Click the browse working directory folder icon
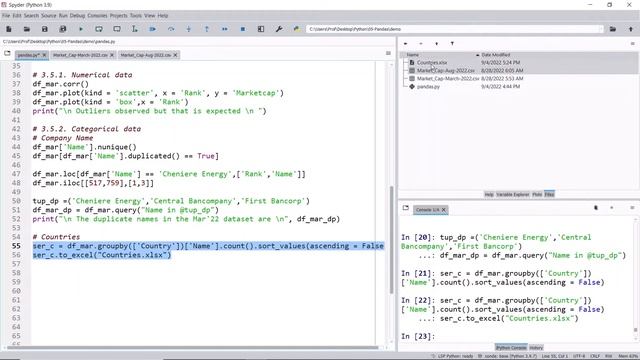640x360 pixels. pyautogui.click(x=613, y=29)
